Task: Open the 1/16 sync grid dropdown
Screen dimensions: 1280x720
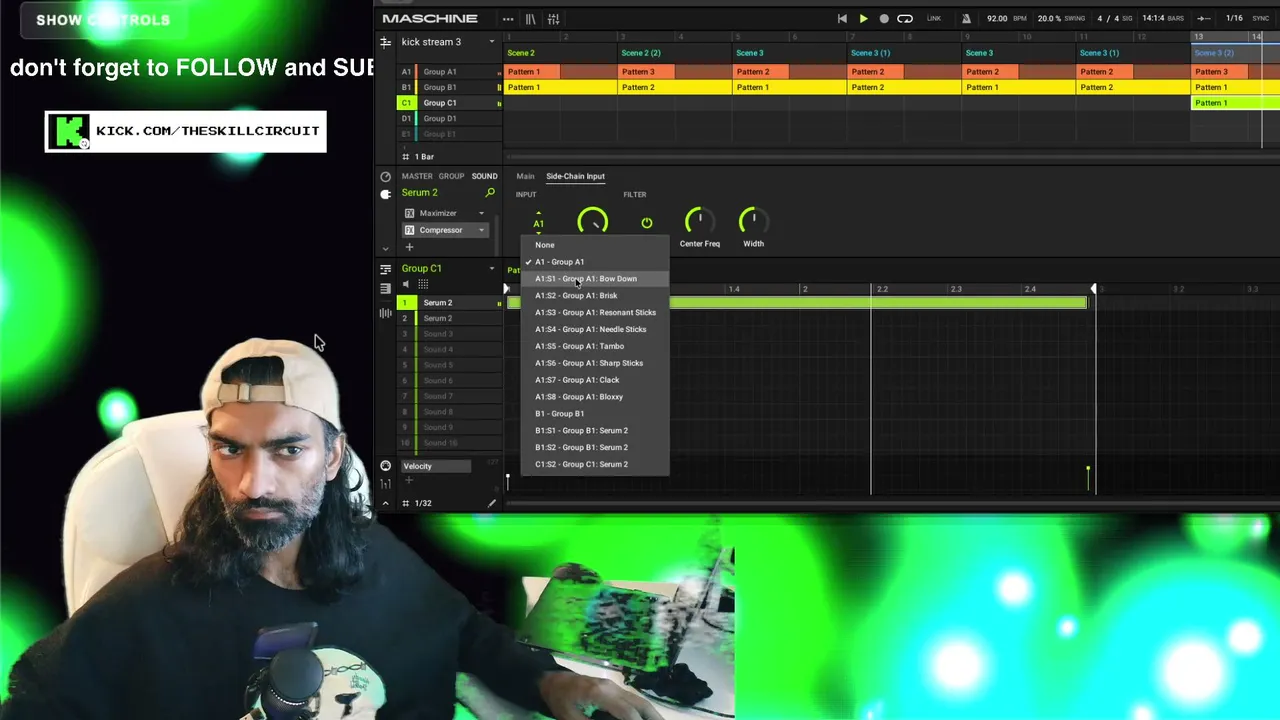Action: 1234,18
